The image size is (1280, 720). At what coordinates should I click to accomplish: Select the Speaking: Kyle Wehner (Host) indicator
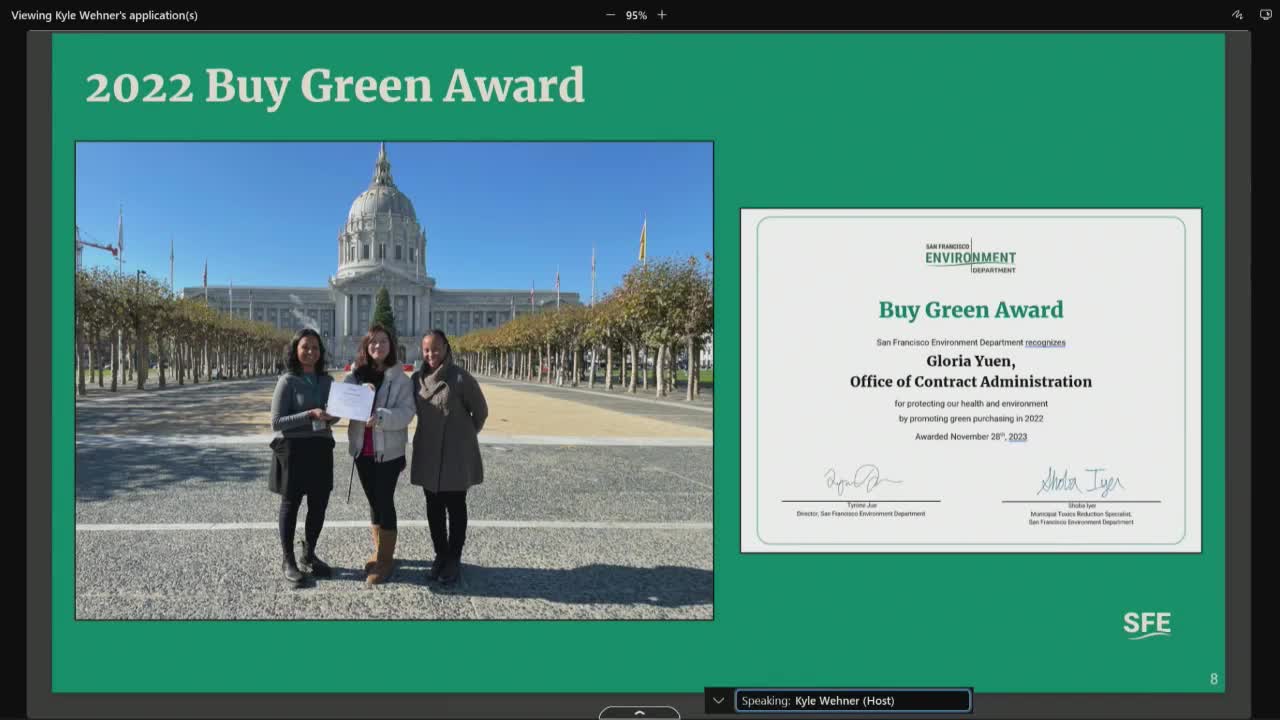tap(852, 700)
